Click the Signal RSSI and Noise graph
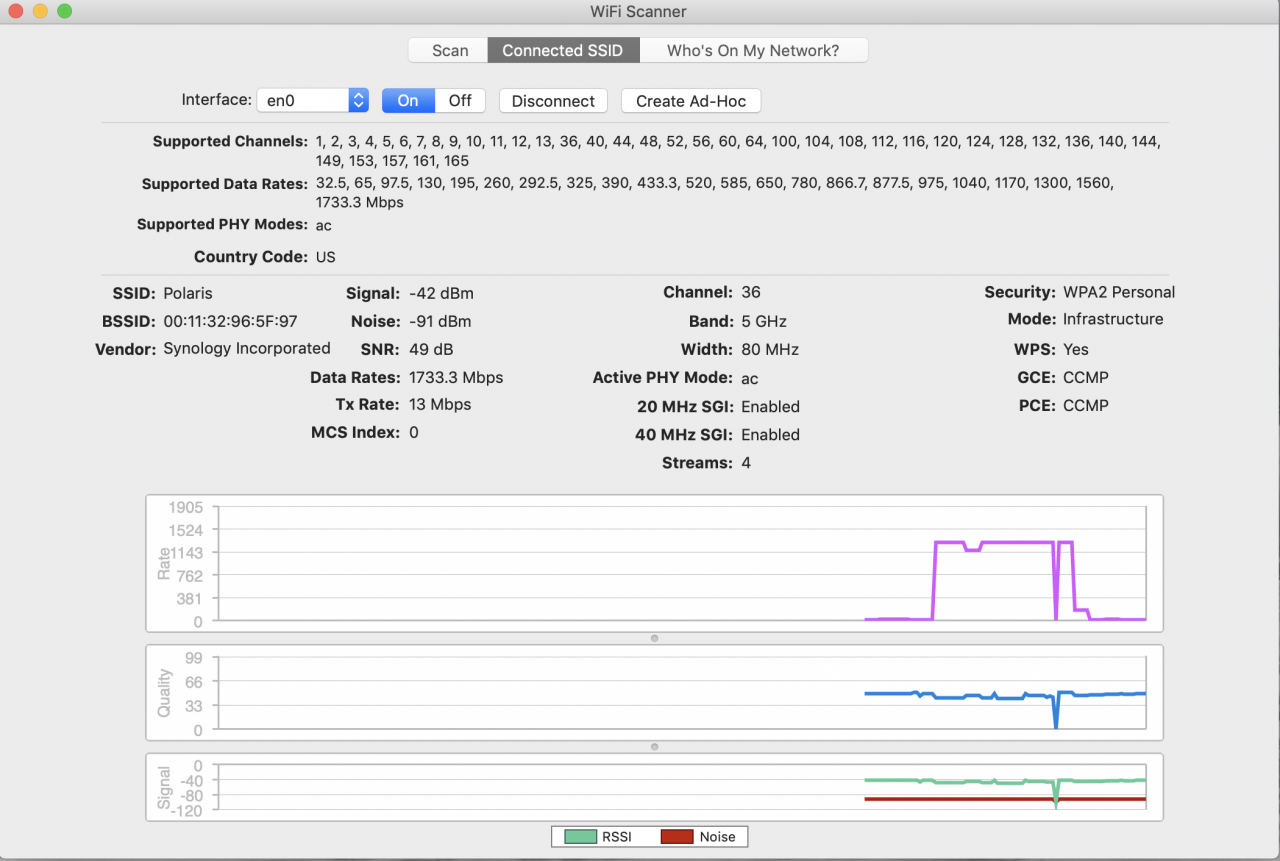 [x=655, y=787]
